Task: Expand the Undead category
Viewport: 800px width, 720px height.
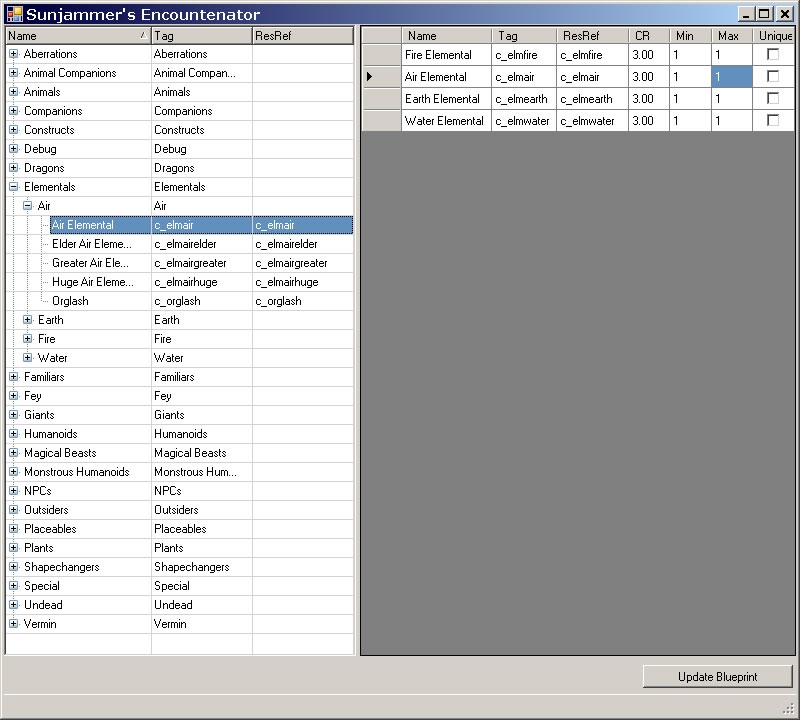Action: pyautogui.click(x=13, y=605)
